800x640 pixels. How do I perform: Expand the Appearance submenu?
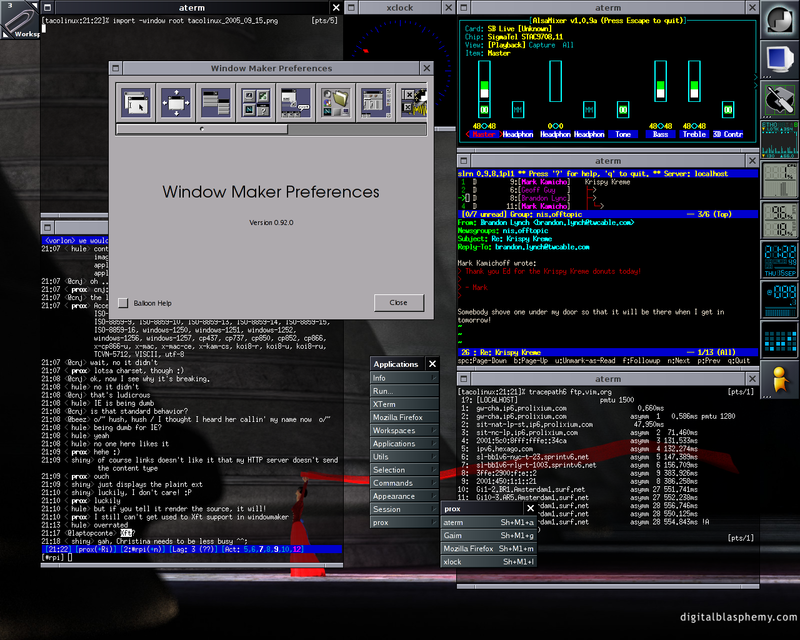pyautogui.click(x=404, y=496)
